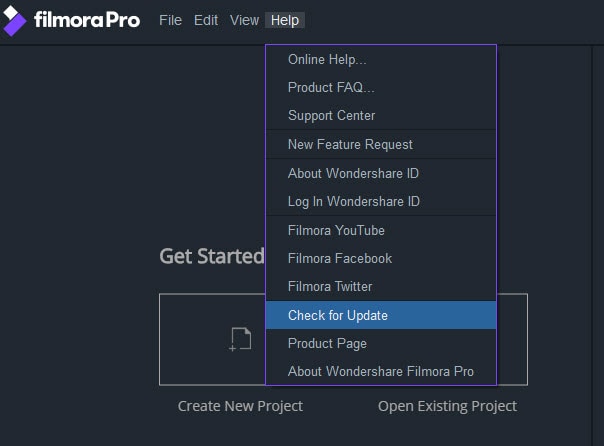Open Filmora Twitter link
The image size is (604, 446).
point(329,286)
